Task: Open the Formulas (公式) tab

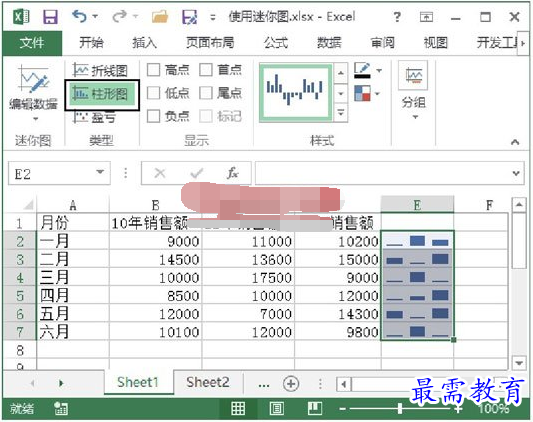Action: pos(276,43)
